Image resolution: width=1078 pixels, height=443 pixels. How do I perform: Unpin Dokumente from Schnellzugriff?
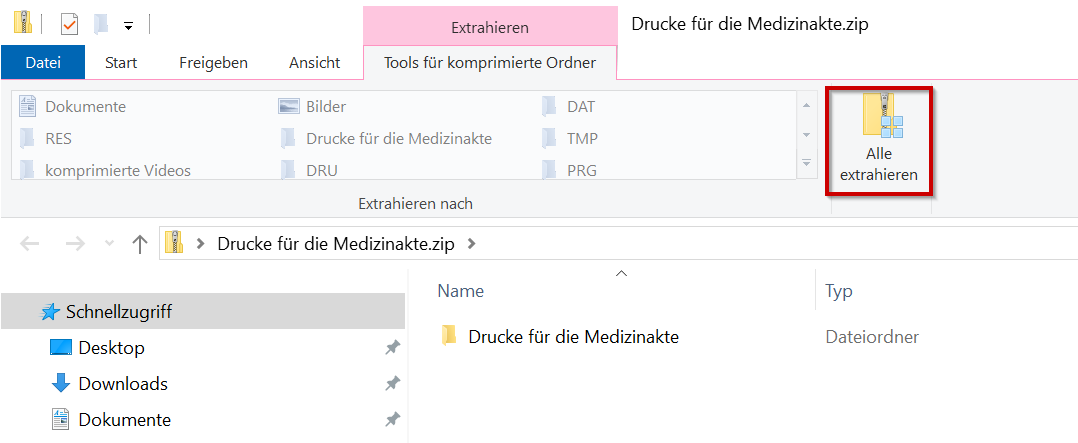coord(392,420)
